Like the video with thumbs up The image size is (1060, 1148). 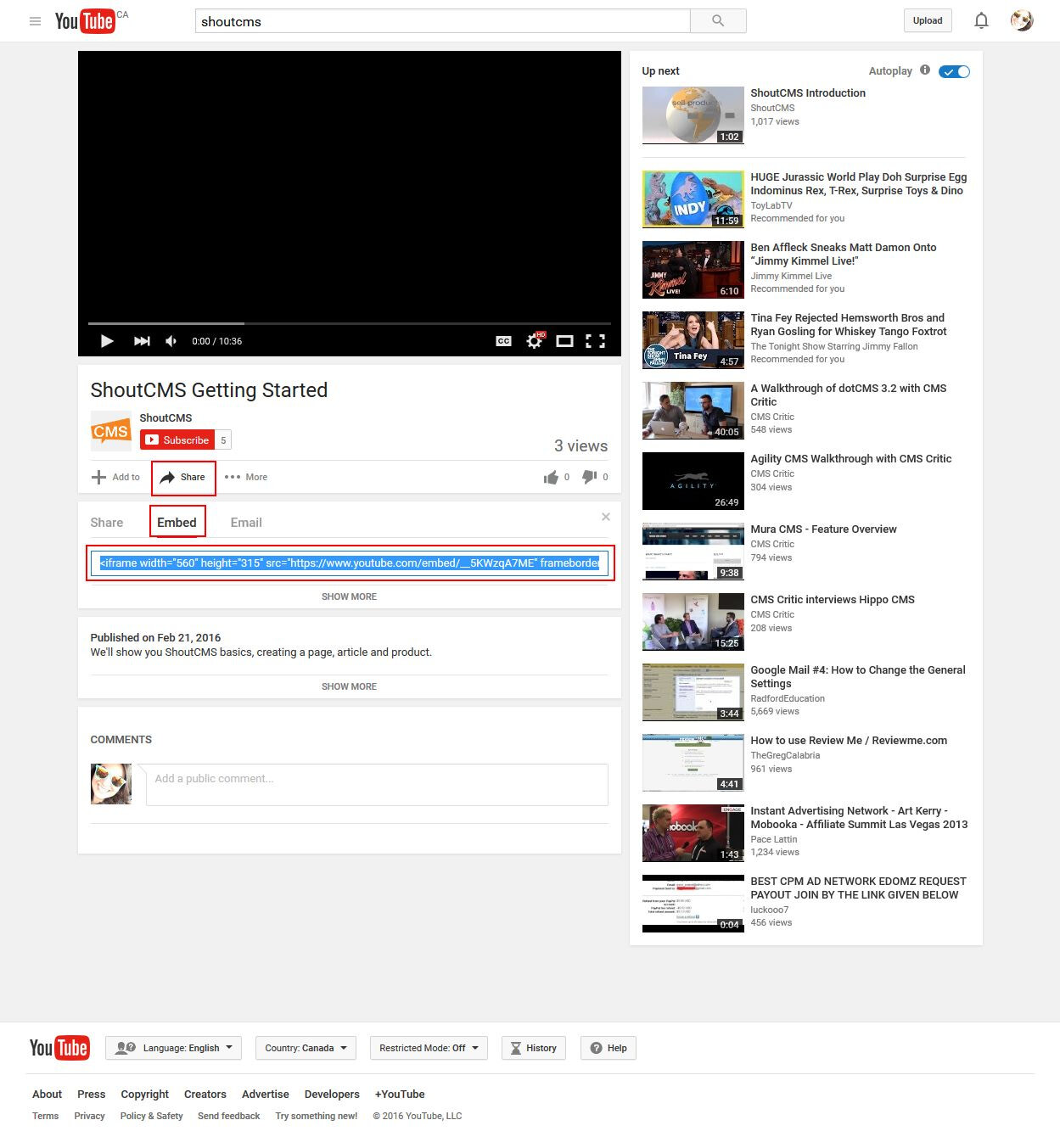tap(551, 477)
